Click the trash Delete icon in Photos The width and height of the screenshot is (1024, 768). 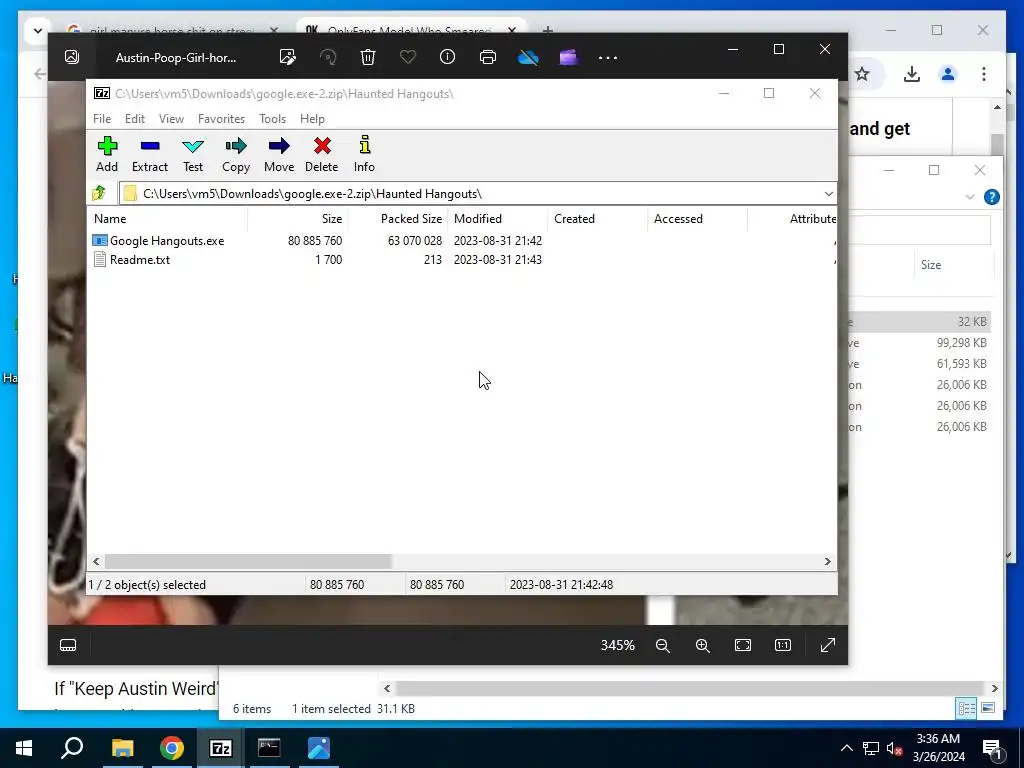[368, 57]
